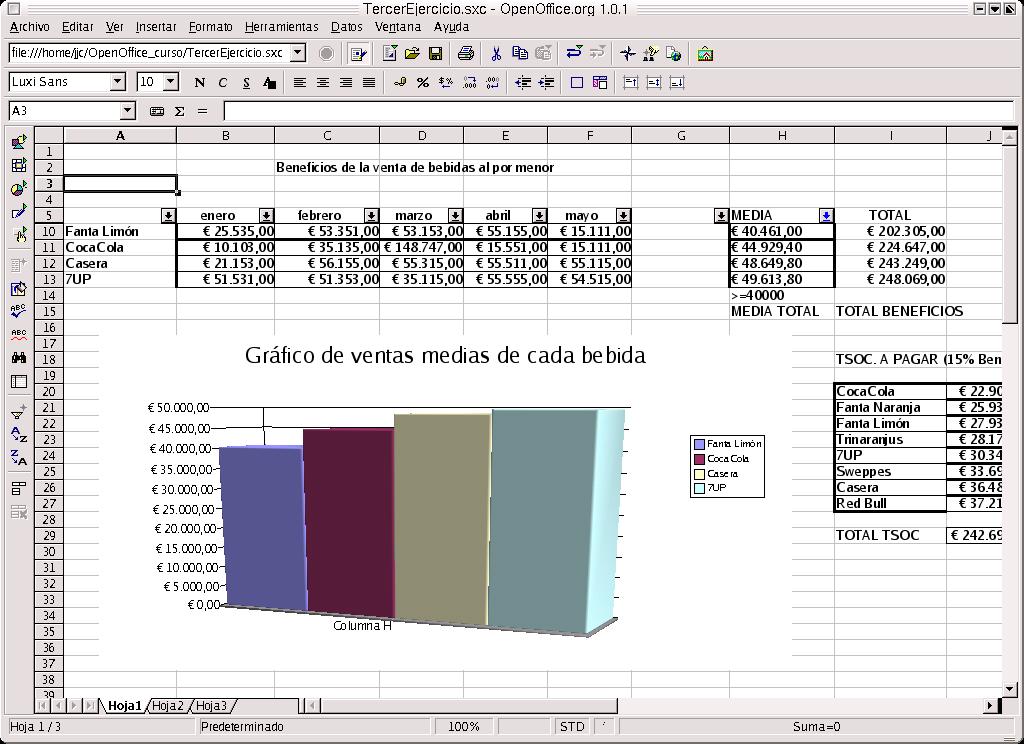Apply currency number format icon

[400, 82]
